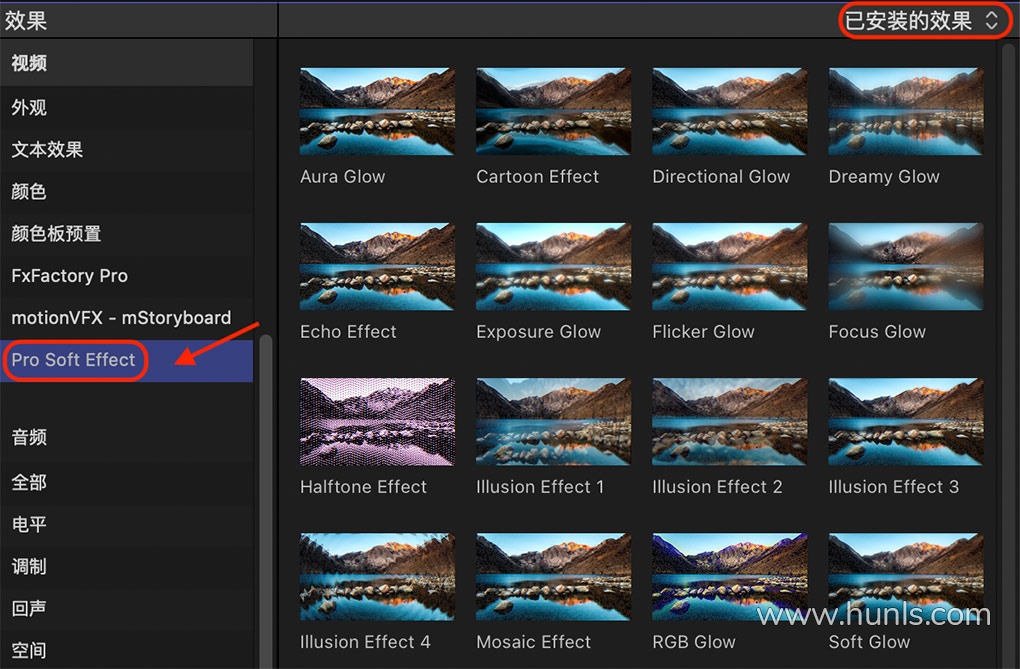
Task: Click the 'Dreamy Glow' label text
Action: [884, 177]
